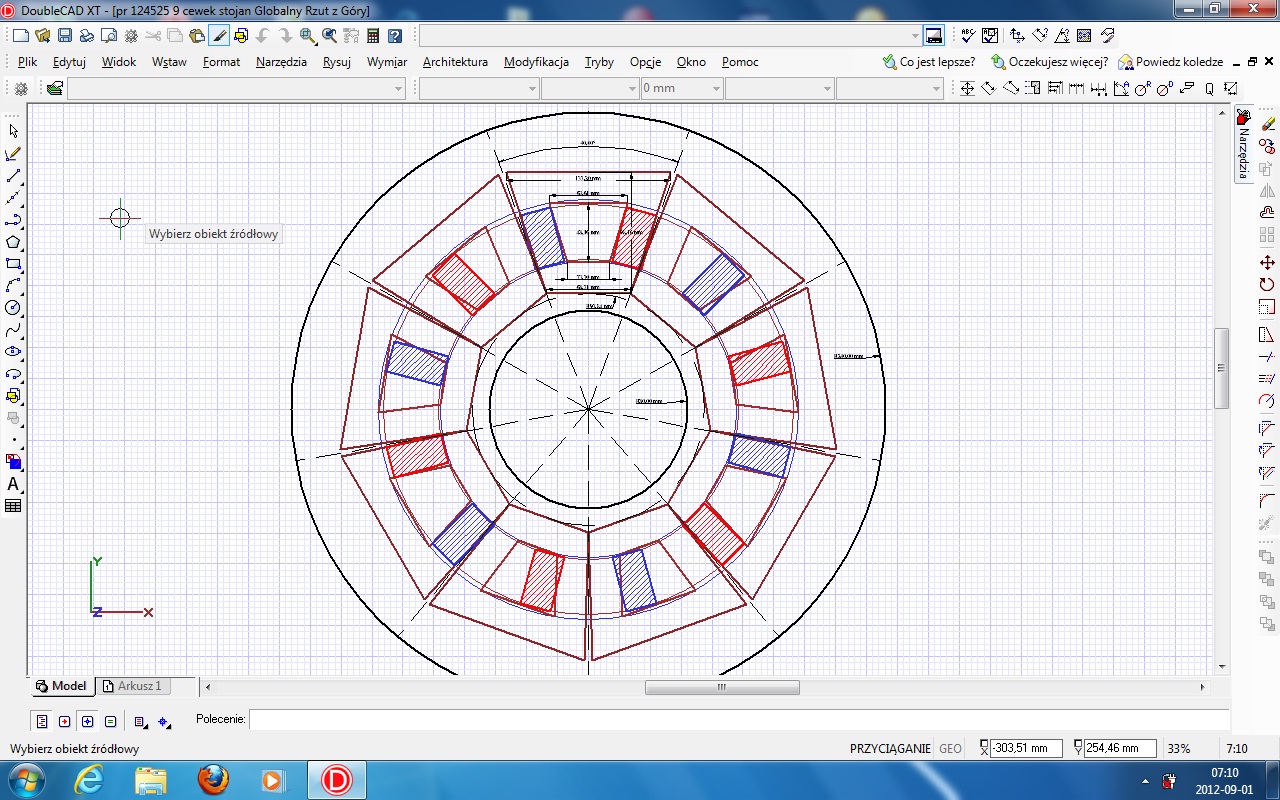
Task: Select the radius dimension tool
Action: [1141, 89]
